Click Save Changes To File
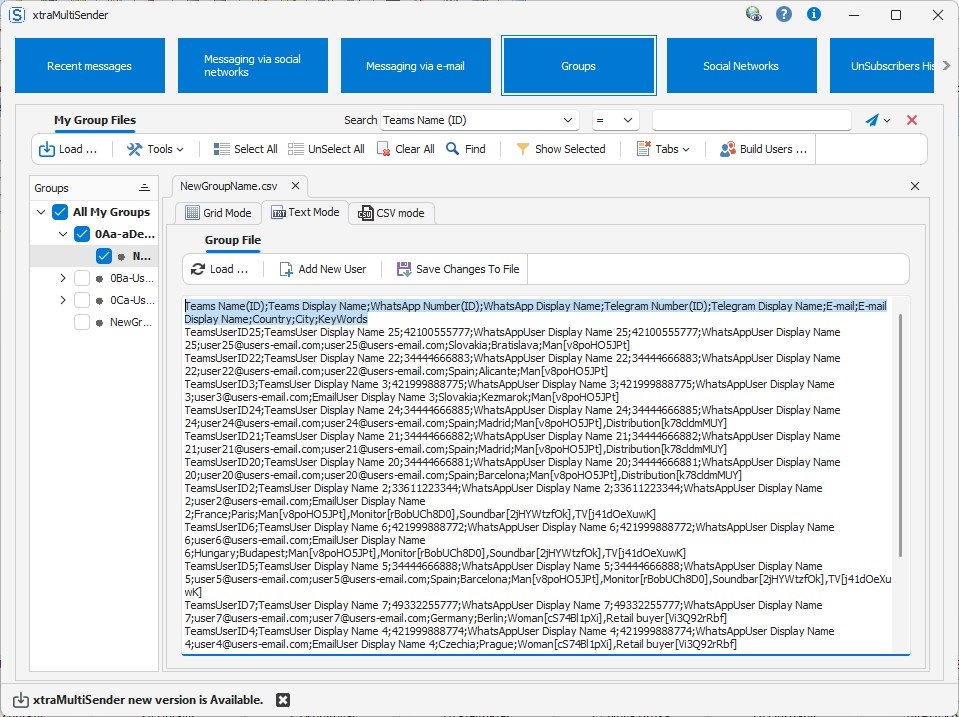Screen dimensions: 959x717 [458, 269]
